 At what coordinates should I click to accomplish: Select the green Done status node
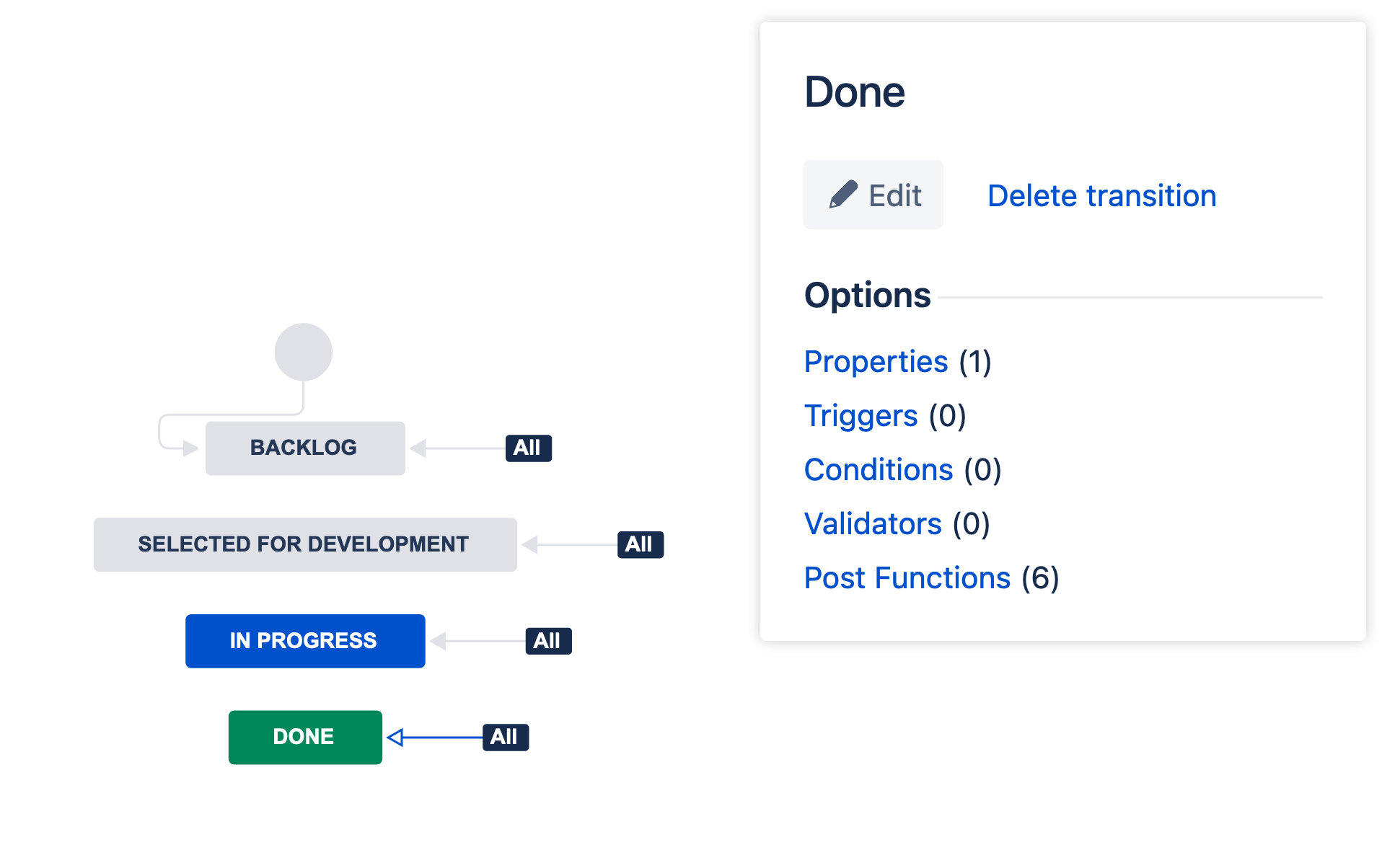click(304, 737)
